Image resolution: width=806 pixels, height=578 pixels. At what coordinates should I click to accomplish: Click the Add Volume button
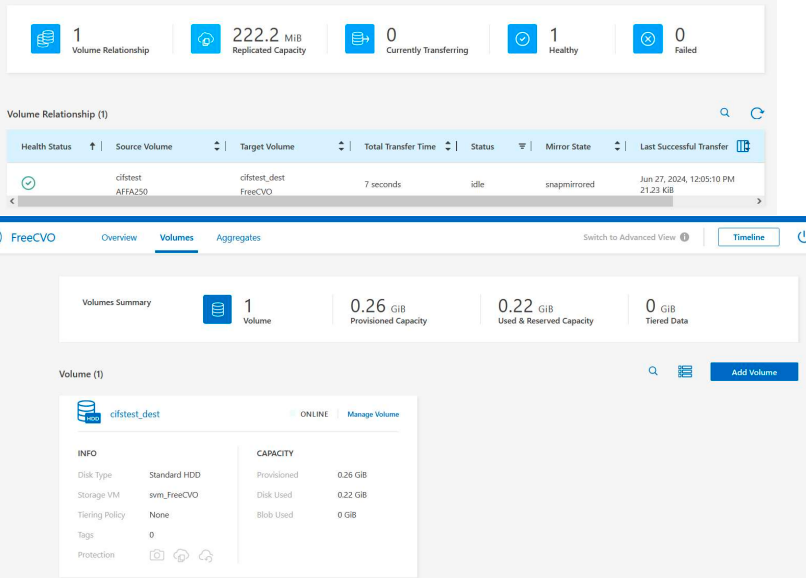[x=754, y=372]
